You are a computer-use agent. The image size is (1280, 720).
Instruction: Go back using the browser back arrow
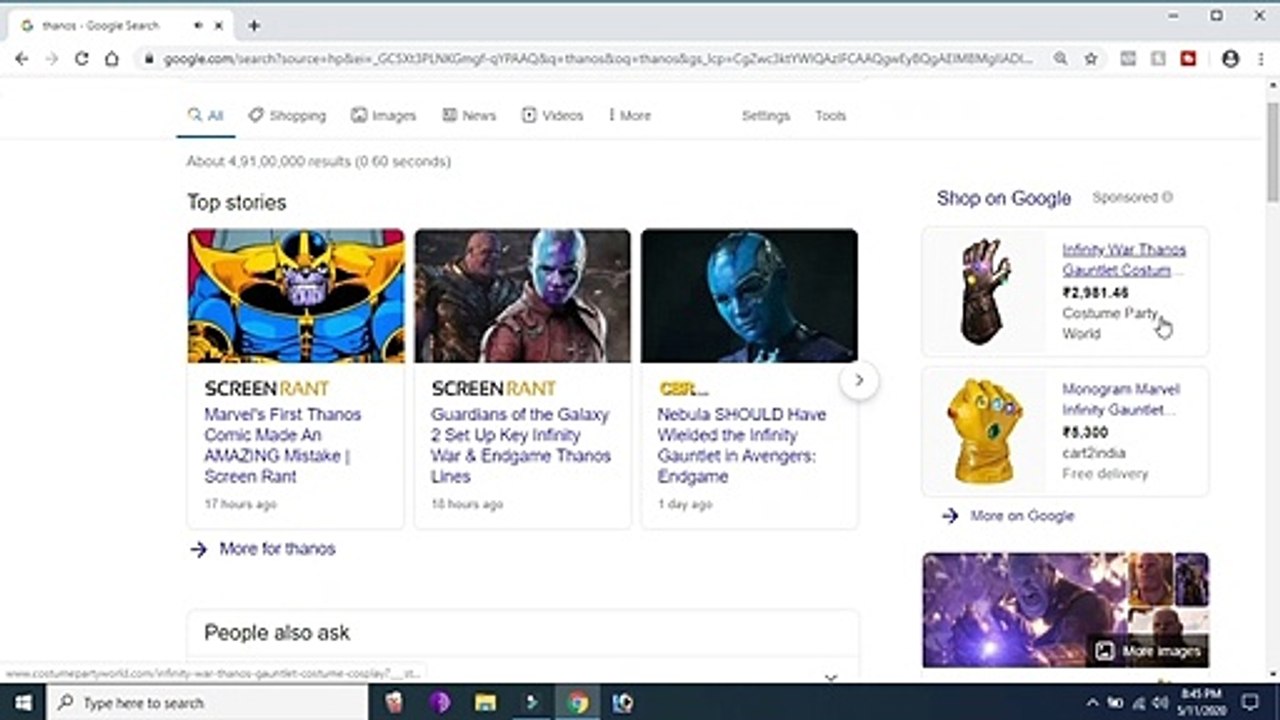point(22,59)
